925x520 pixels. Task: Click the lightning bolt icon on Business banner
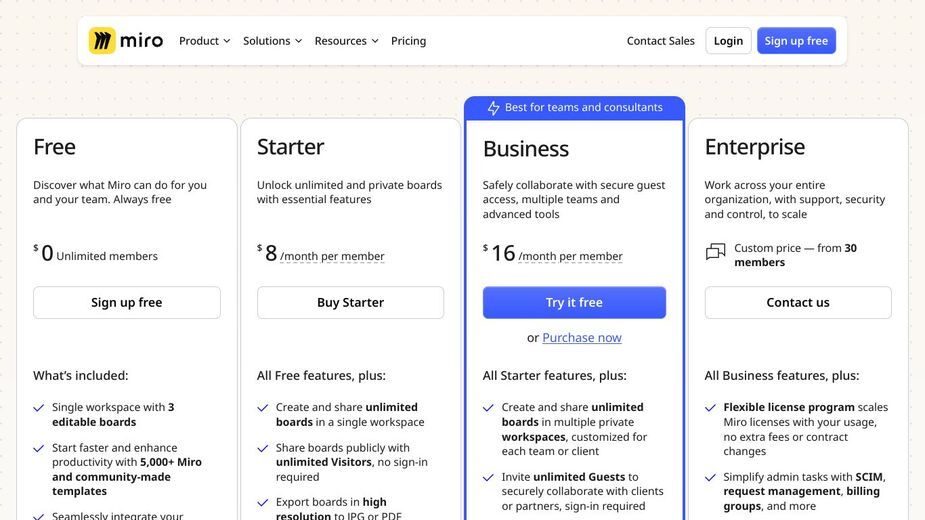point(493,108)
